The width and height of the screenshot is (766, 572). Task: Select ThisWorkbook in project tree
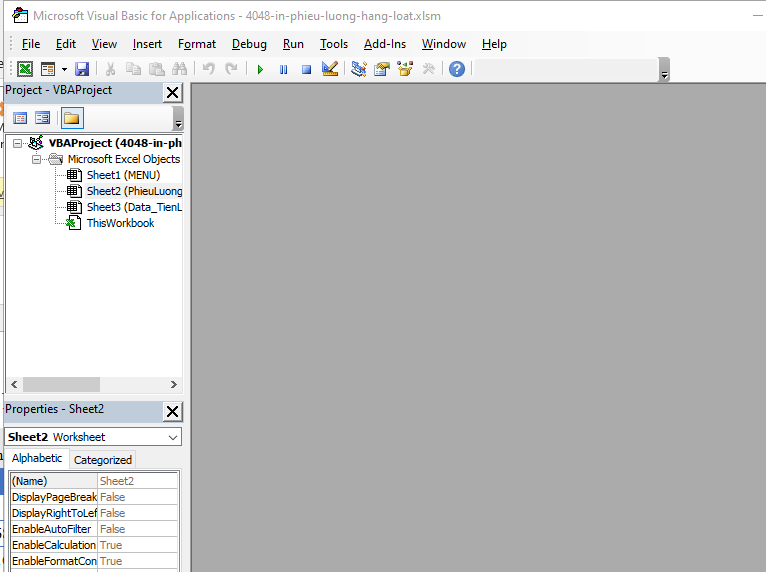pyautogui.click(x=120, y=223)
